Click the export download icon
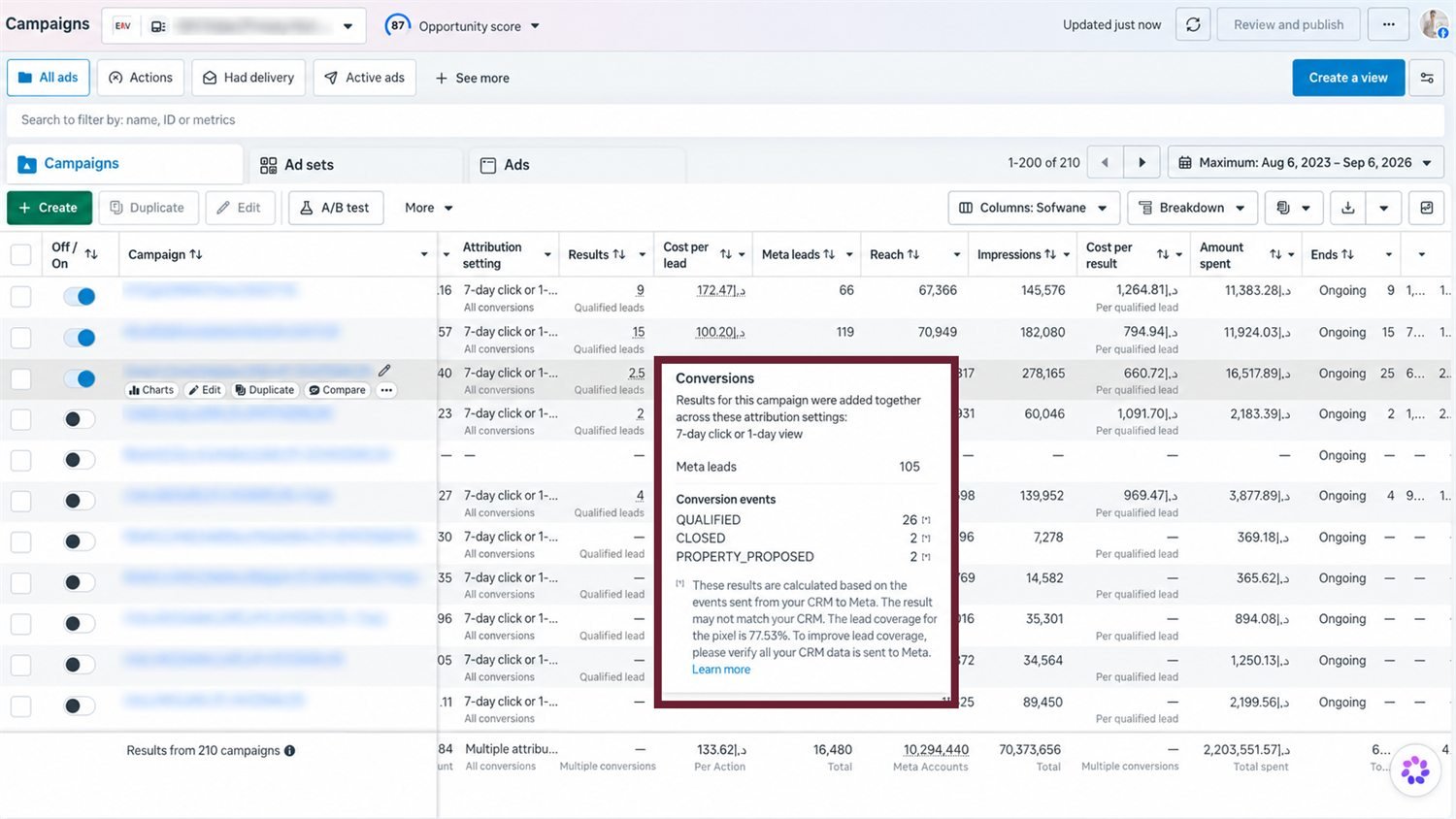This screenshot has height=819, width=1456. click(x=1347, y=208)
